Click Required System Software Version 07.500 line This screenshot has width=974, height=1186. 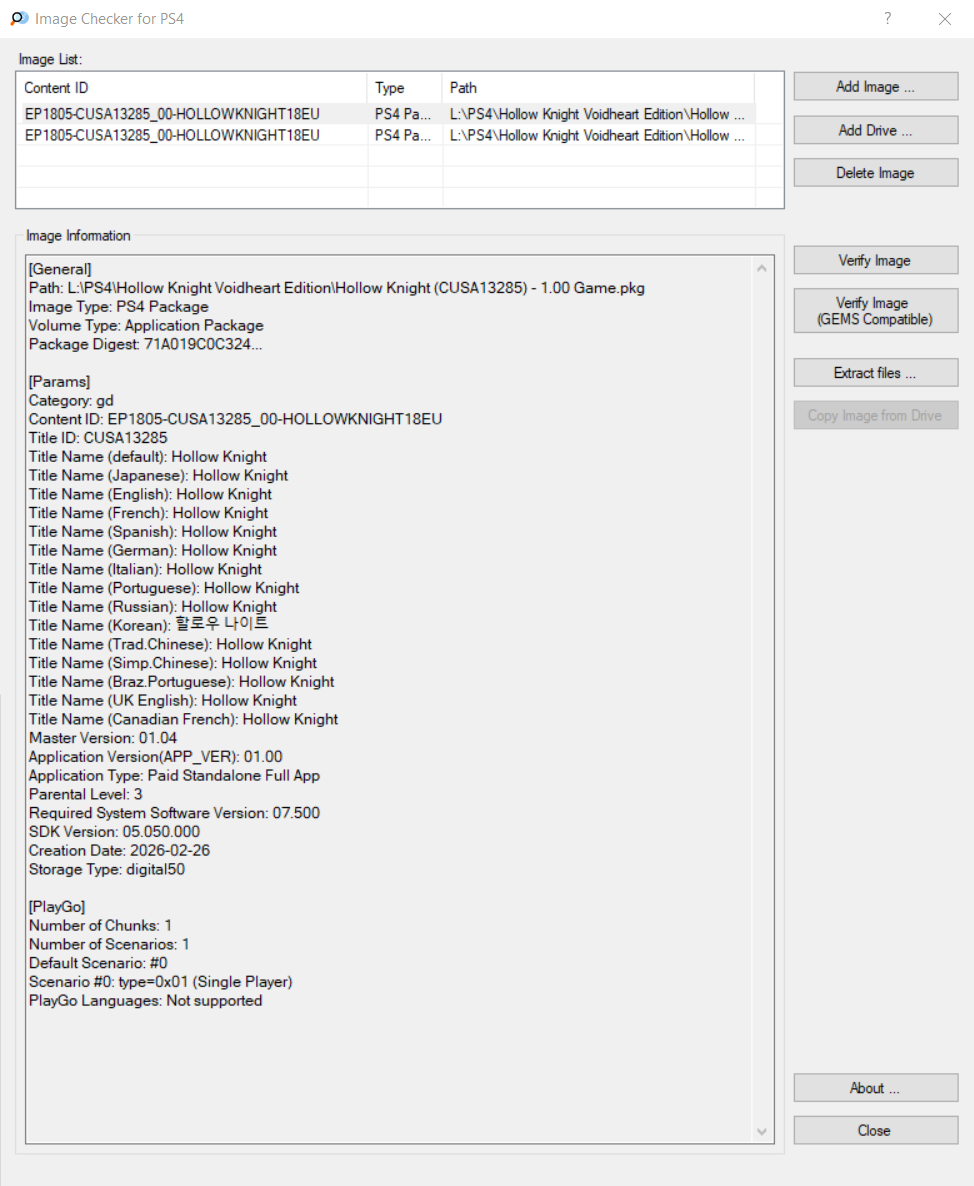[174, 813]
